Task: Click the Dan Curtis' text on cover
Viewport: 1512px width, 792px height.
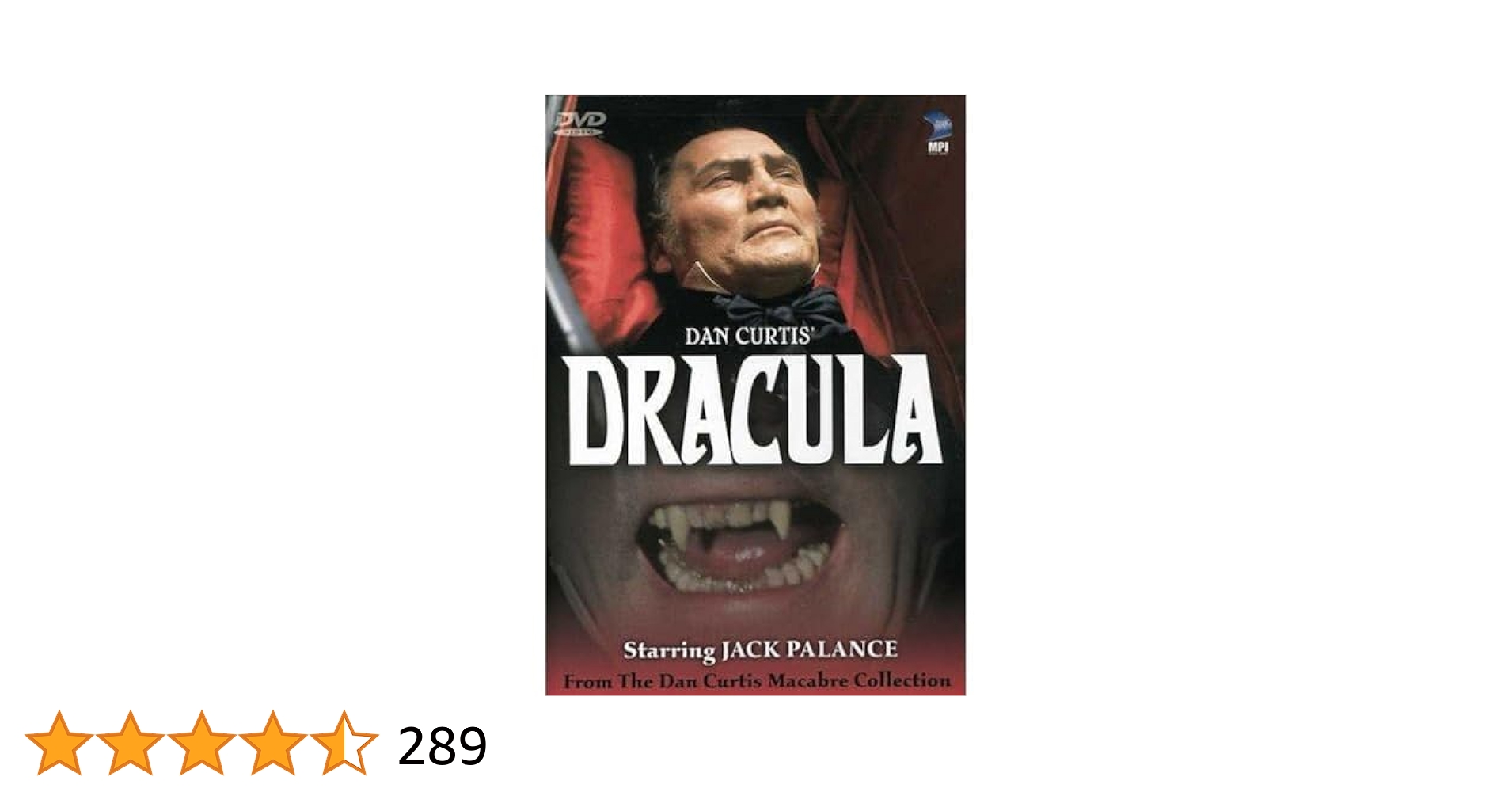Action: pyautogui.click(x=749, y=336)
